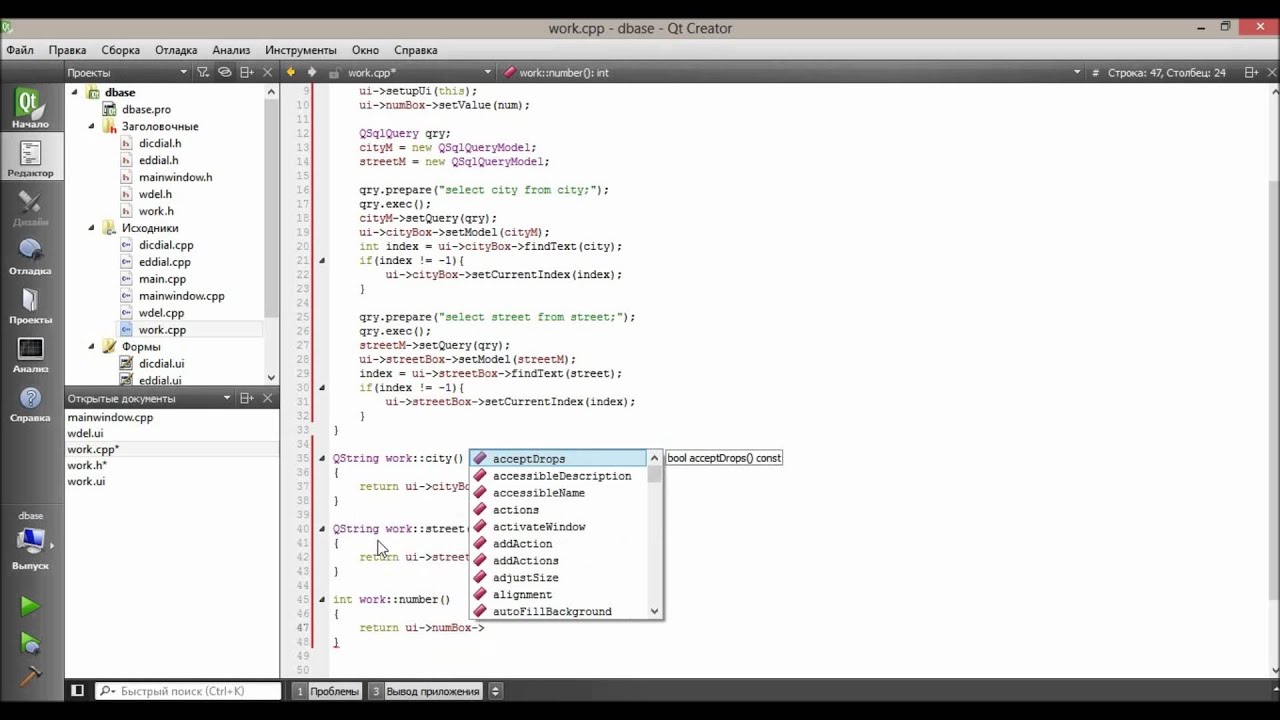Open the Правка menu

[x=67, y=50]
